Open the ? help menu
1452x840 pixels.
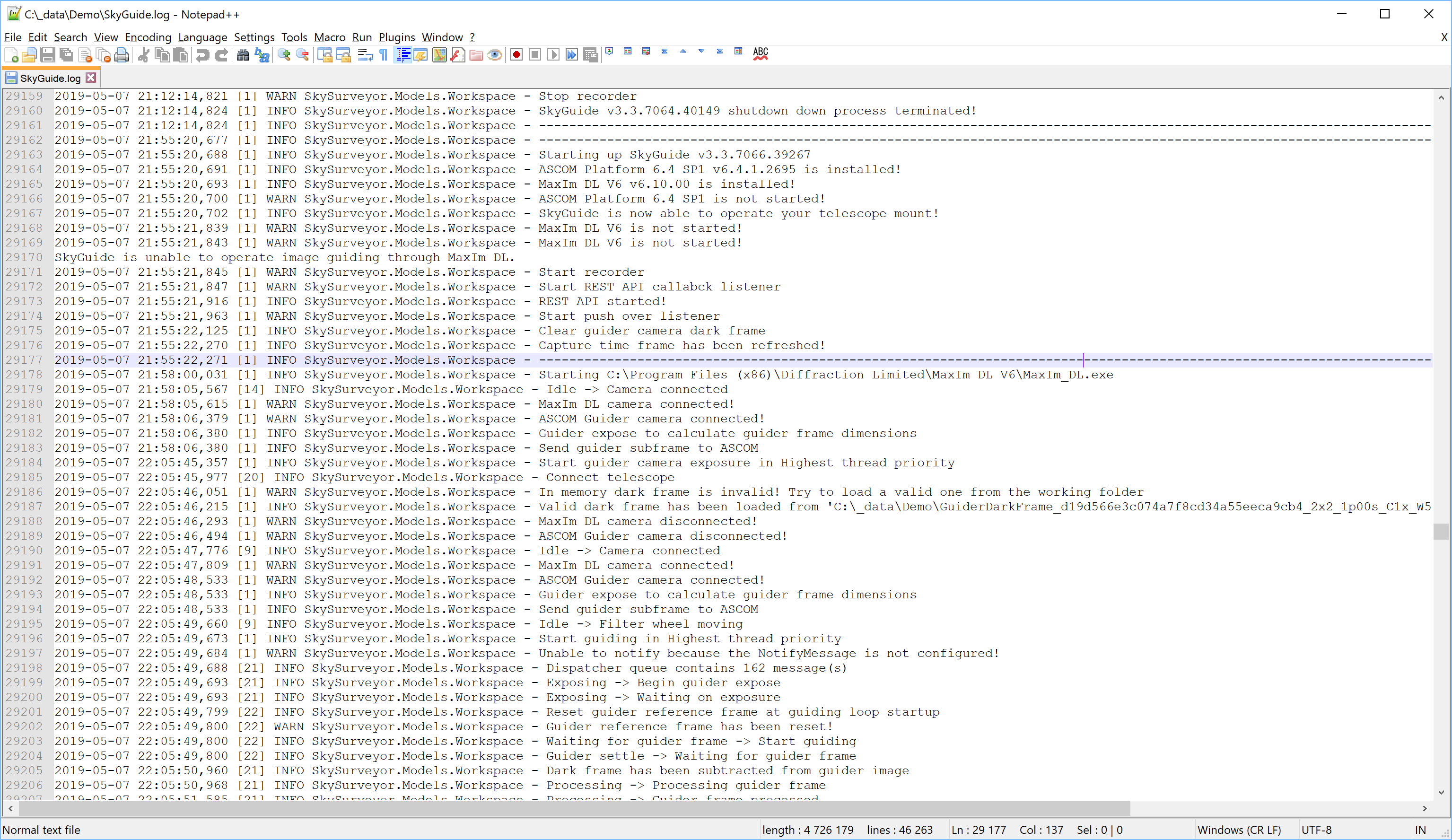coord(472,37)
